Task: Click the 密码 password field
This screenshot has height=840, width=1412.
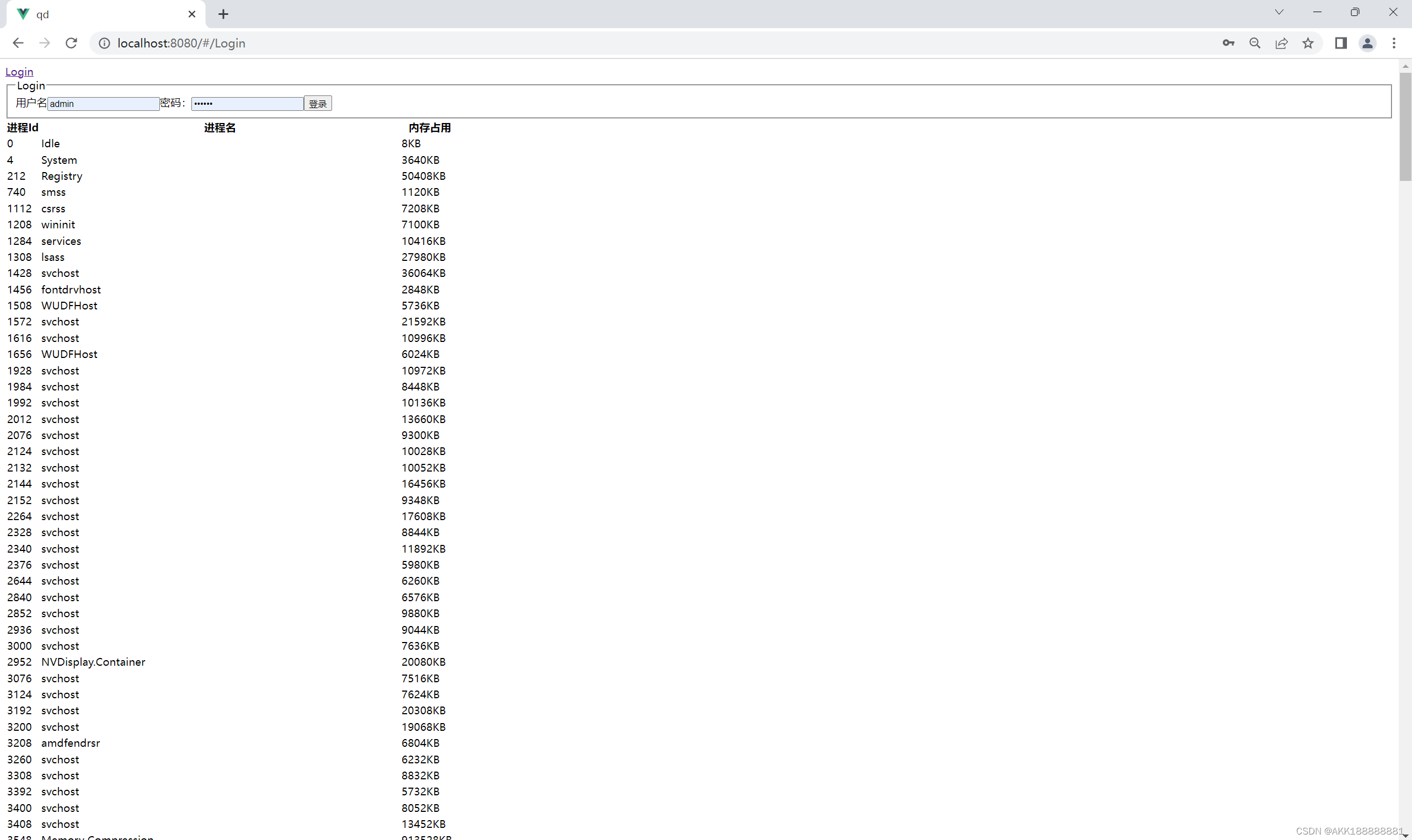Action: pyautogui.click(x=247, y=104)
